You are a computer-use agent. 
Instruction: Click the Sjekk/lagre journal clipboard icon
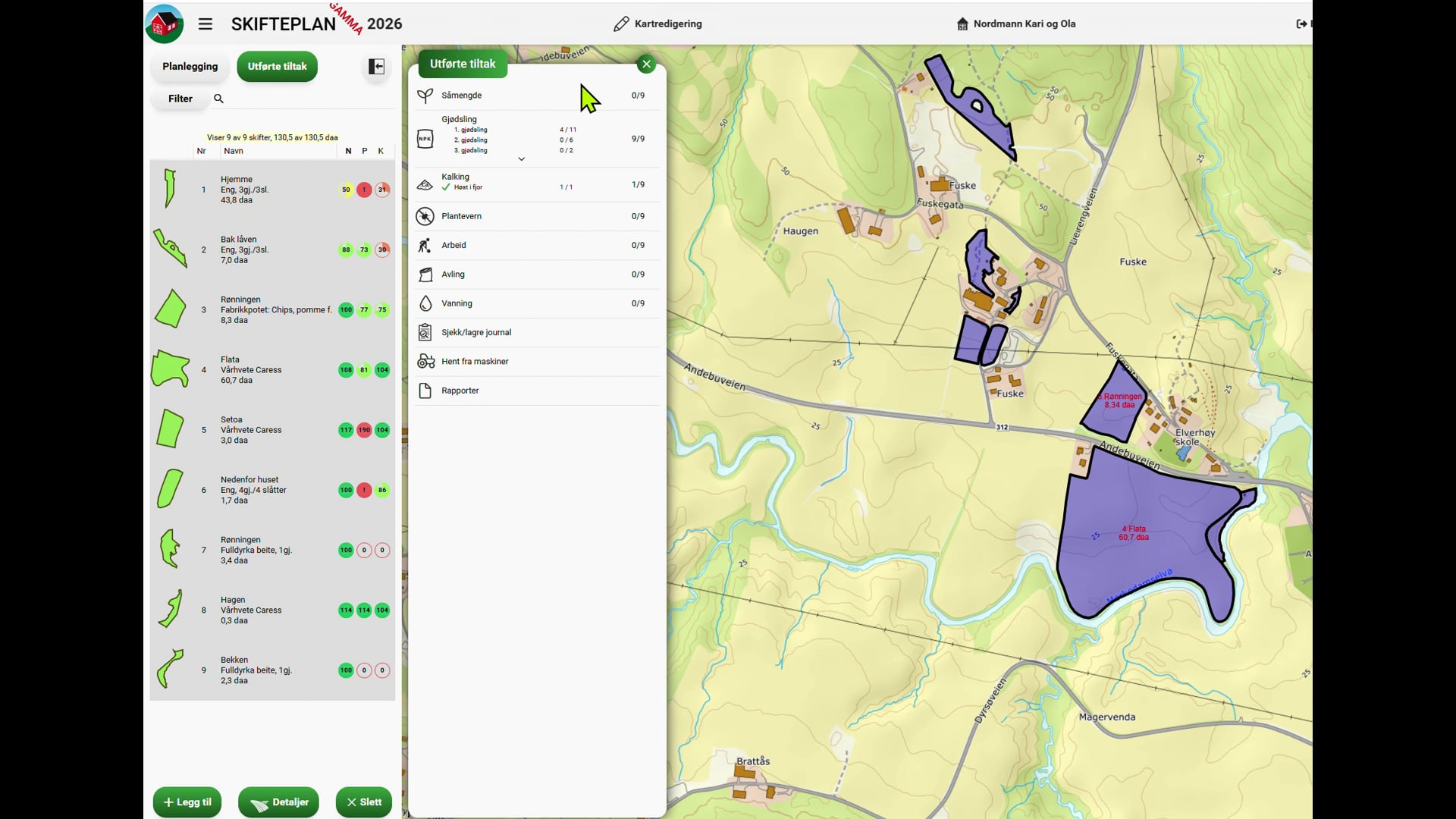425,332
